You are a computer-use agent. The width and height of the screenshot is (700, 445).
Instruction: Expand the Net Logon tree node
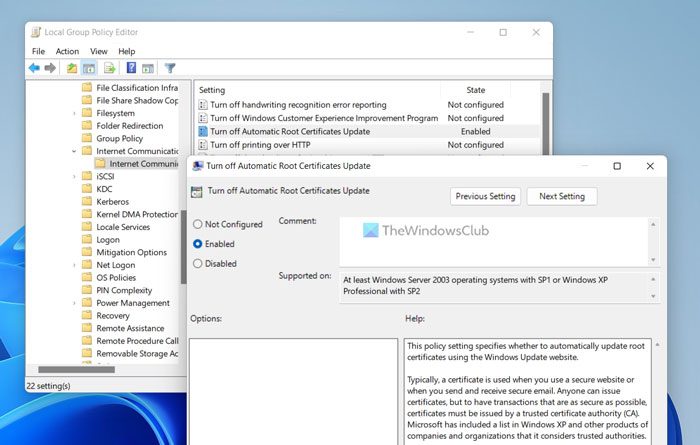click(x=74, y=265)
